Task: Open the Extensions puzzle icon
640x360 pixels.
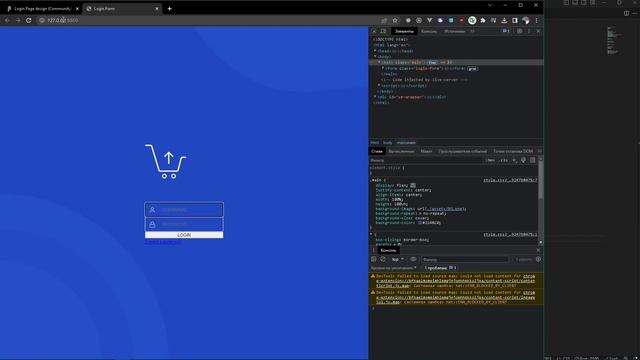Action: (483, 20)
